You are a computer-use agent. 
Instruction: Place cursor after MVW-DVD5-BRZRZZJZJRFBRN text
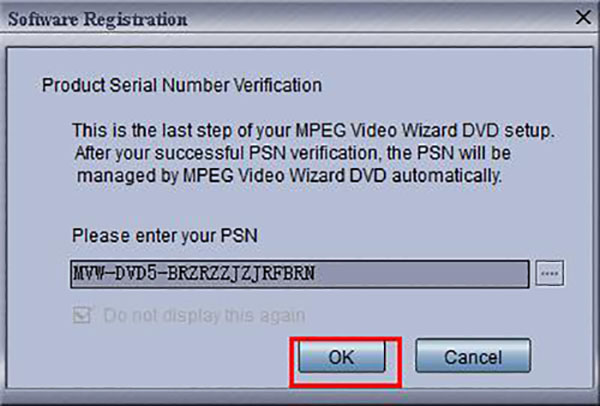point(316,274)
